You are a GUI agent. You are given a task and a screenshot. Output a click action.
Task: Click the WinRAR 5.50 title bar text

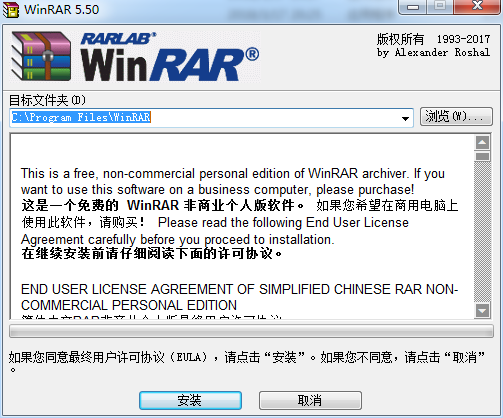pos(62,9)
